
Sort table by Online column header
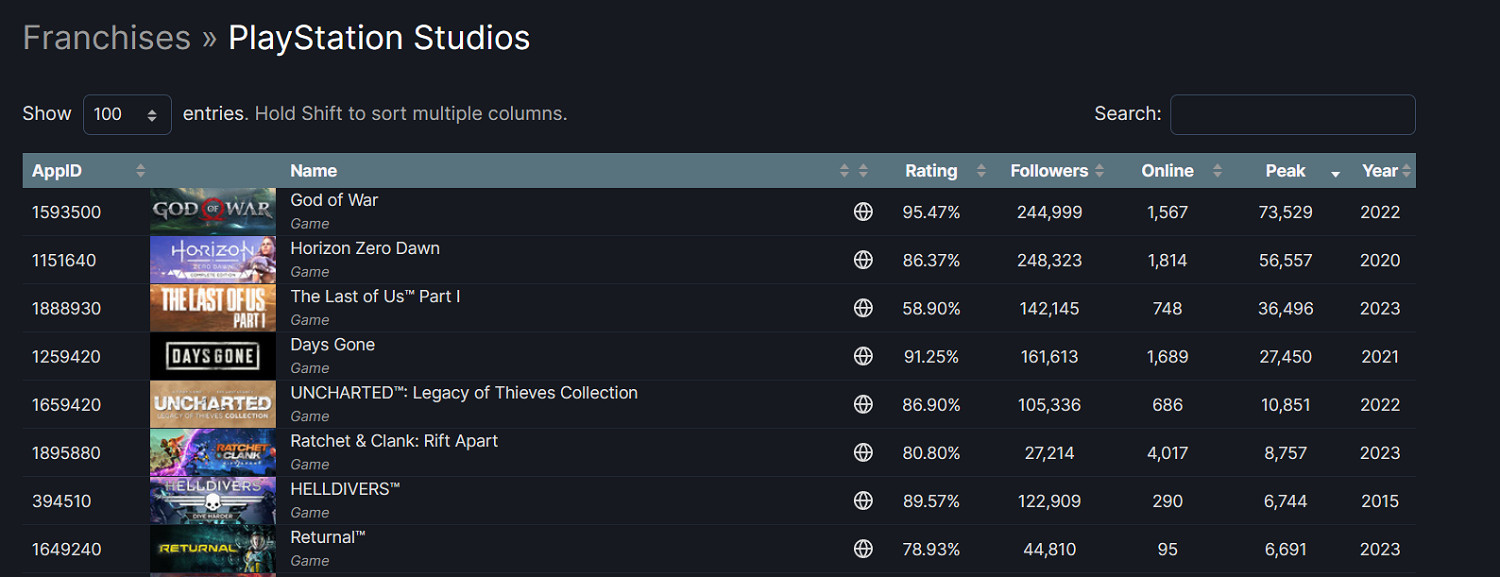pos(1167,171)
